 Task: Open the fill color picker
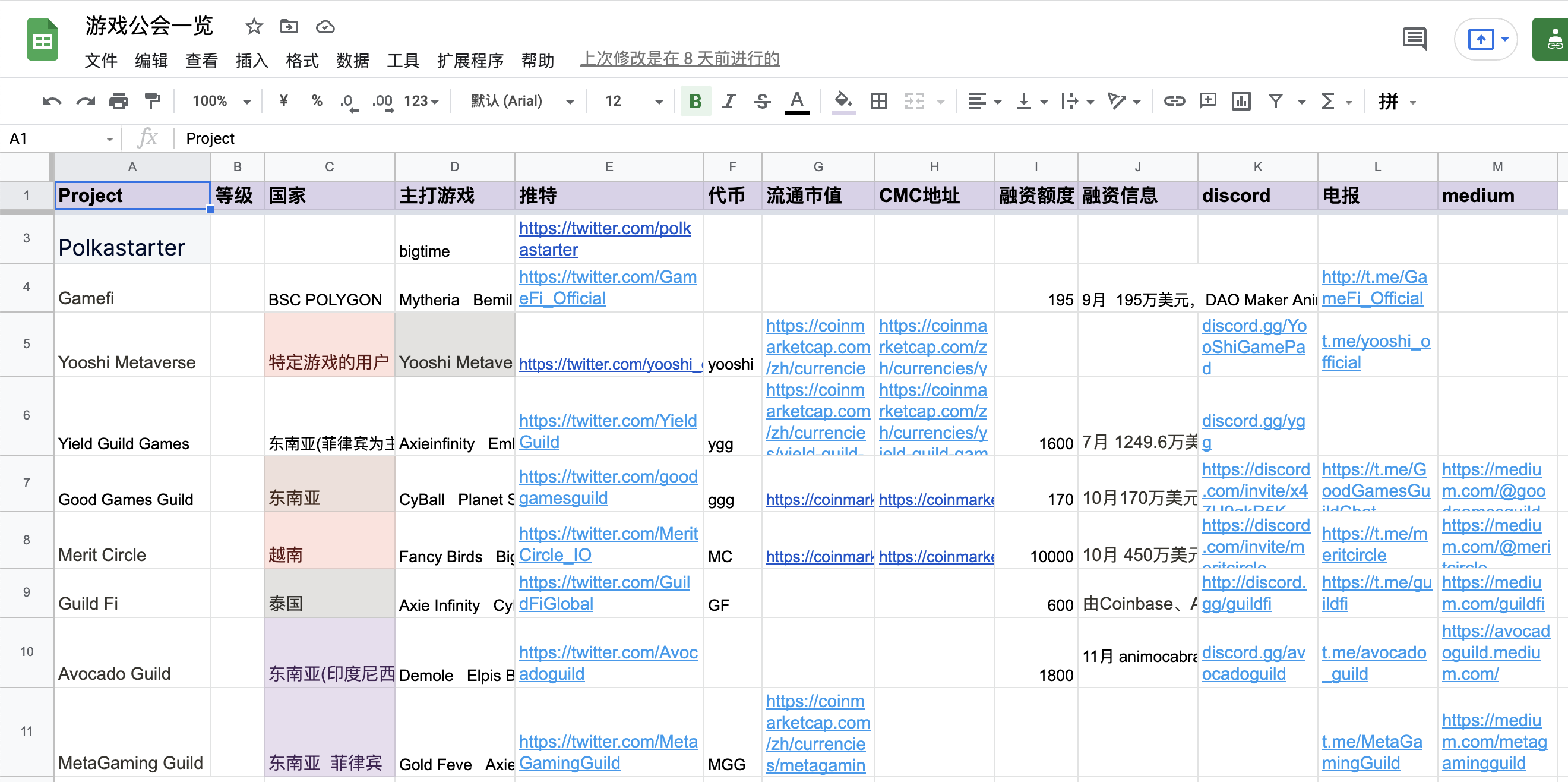click(843, 101)
